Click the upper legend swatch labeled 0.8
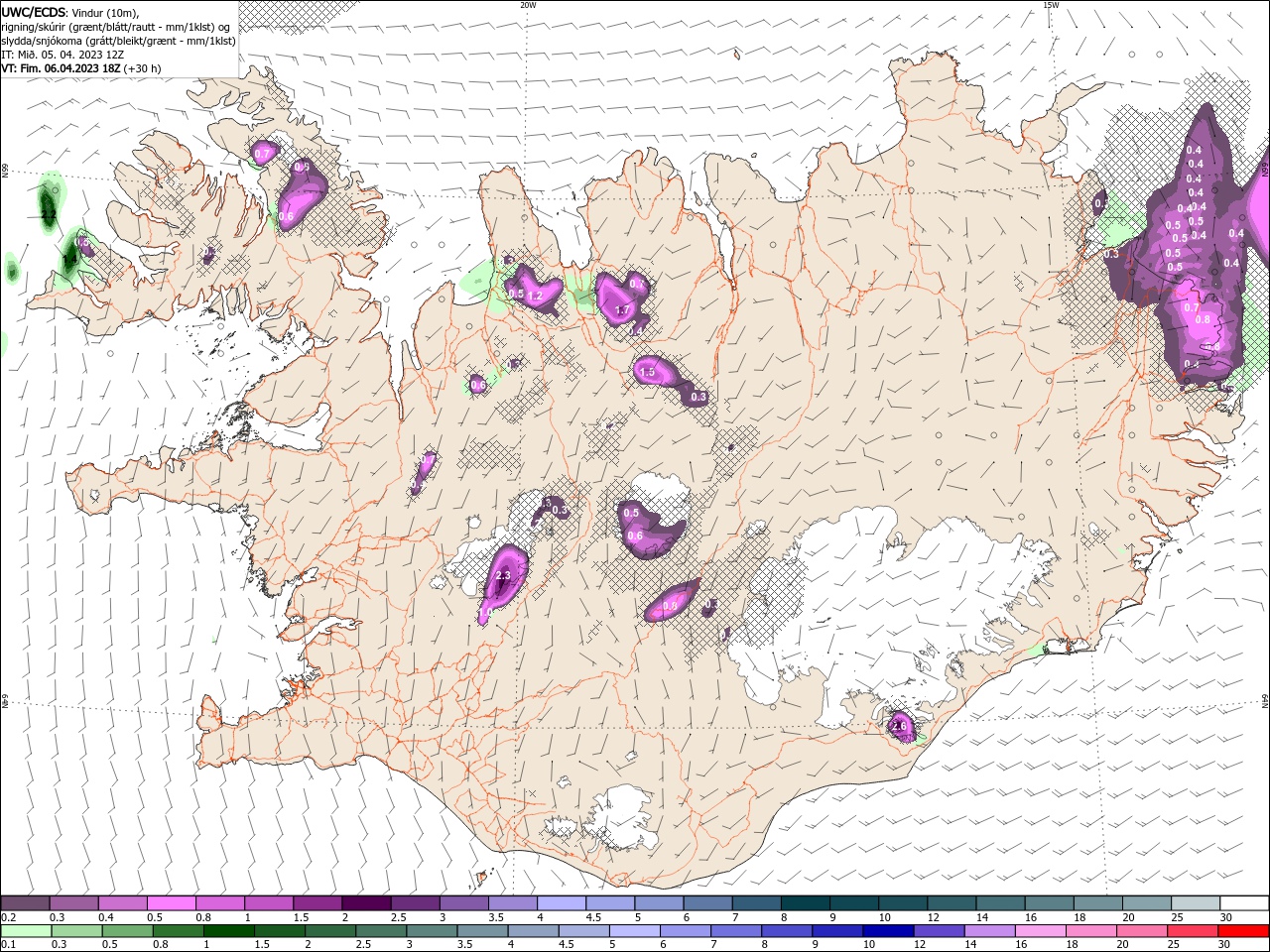 pyautogui.click(x=219, y=903)
